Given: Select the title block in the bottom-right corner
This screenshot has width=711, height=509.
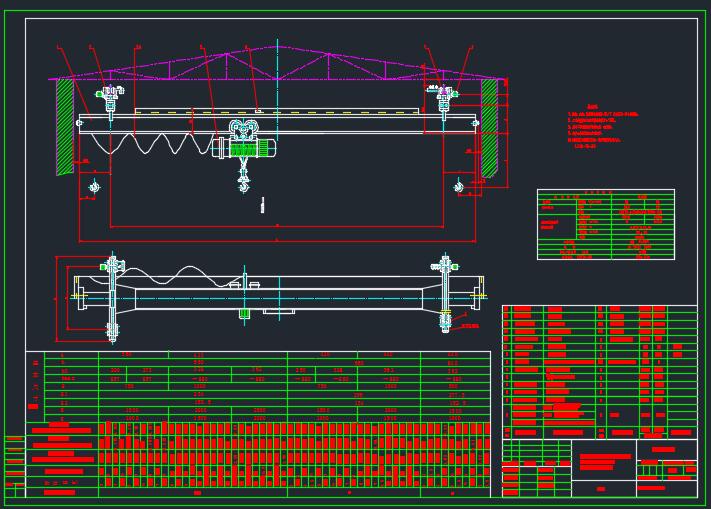Looking at the screenshot, I should (x=600, y=468).
